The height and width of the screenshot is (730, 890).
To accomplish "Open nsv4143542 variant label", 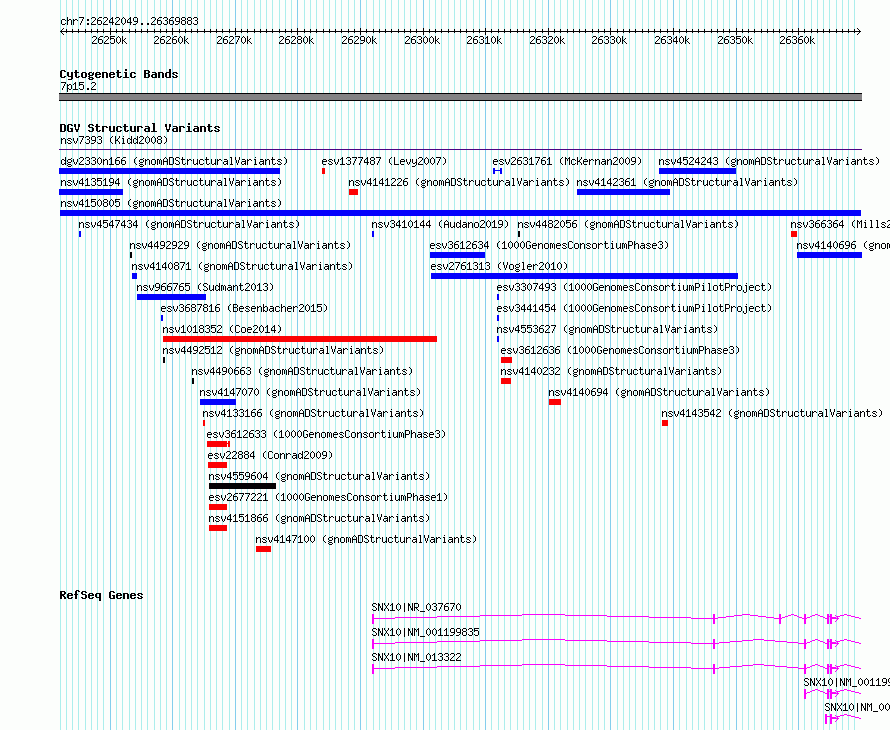I will tap(772, 413).
